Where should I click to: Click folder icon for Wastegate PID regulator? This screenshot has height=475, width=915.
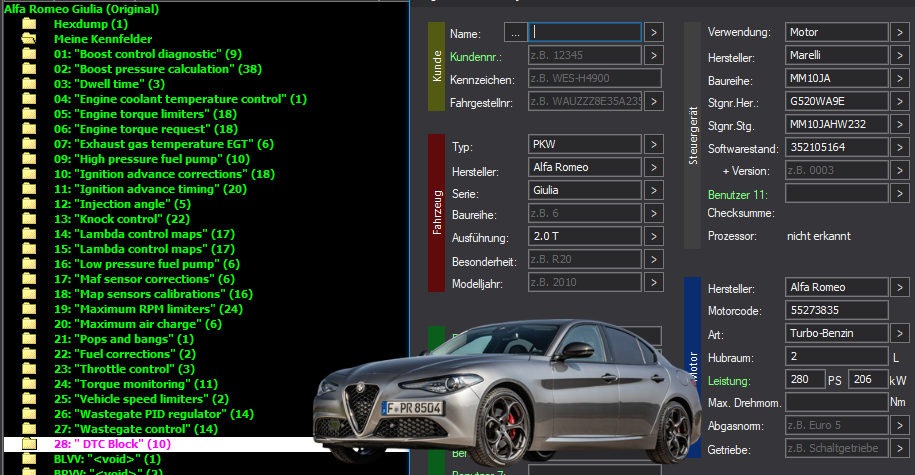[29, 414]
